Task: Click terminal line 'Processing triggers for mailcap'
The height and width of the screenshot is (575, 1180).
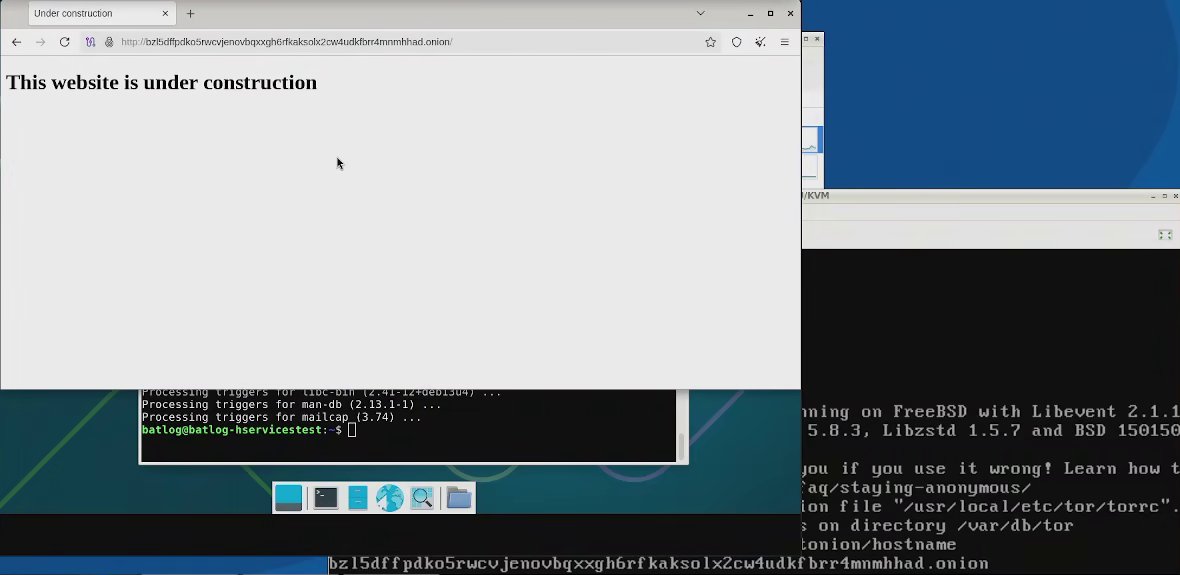Action: click(281, 417)
